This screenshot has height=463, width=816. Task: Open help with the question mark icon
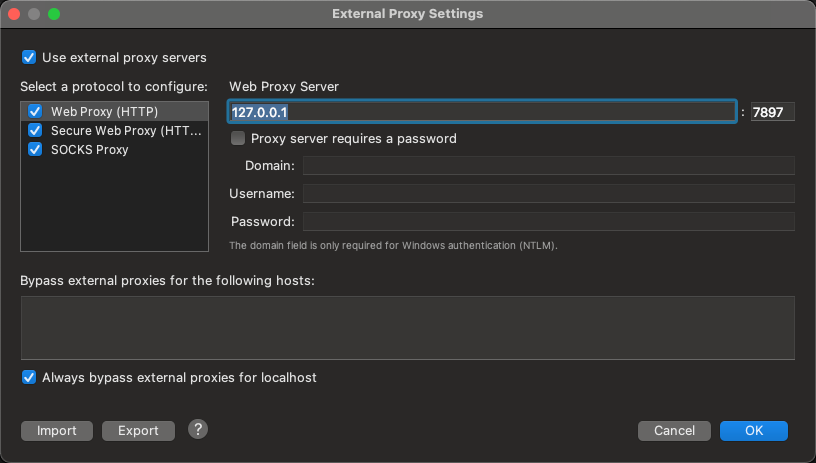point(198,430)
